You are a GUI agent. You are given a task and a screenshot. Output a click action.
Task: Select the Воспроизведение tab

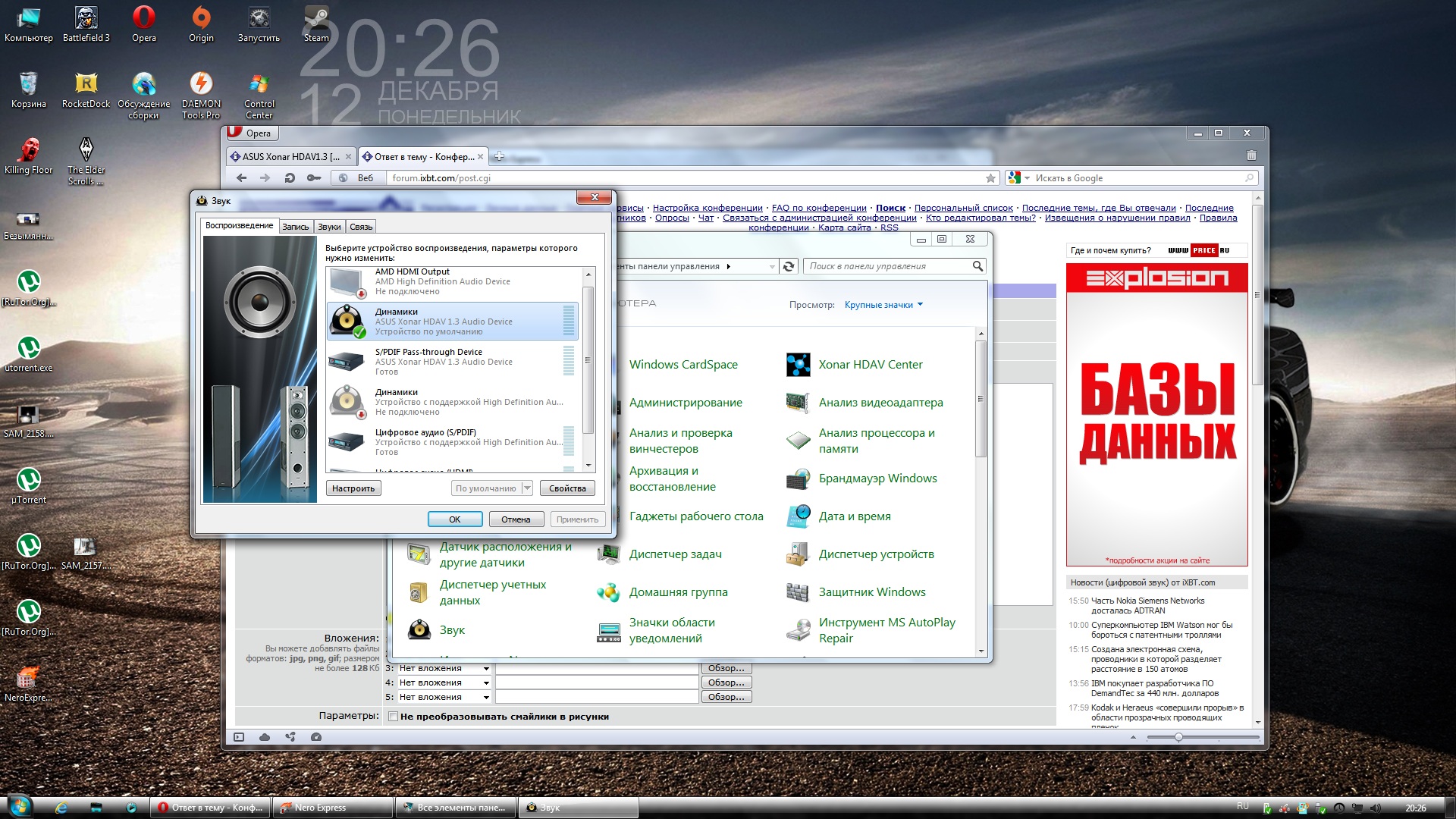tap(239, 225)
